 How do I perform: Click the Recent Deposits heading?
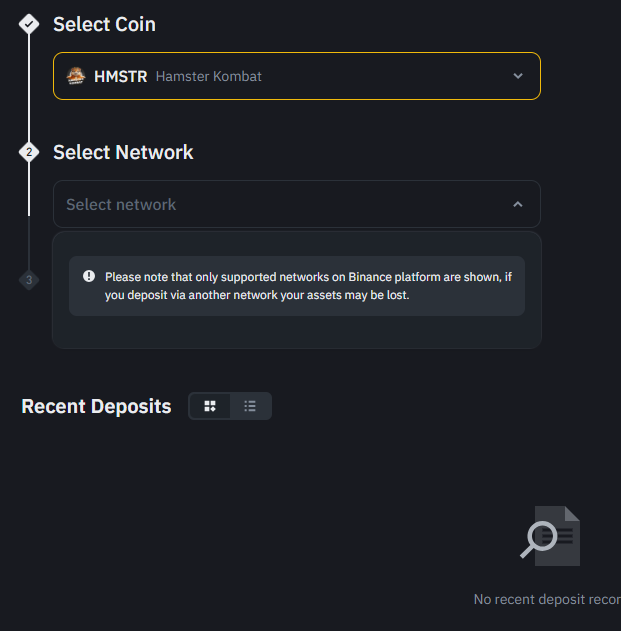tap(96, 406)
